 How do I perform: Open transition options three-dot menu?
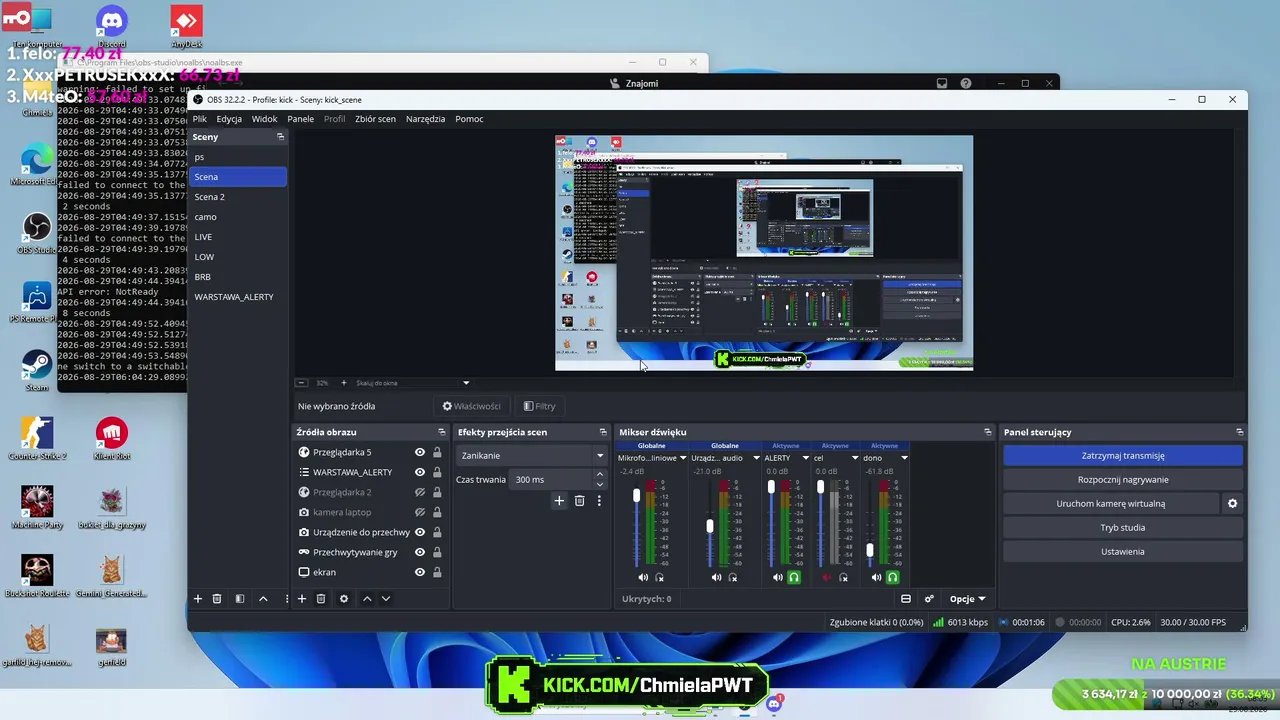[599, 501]
